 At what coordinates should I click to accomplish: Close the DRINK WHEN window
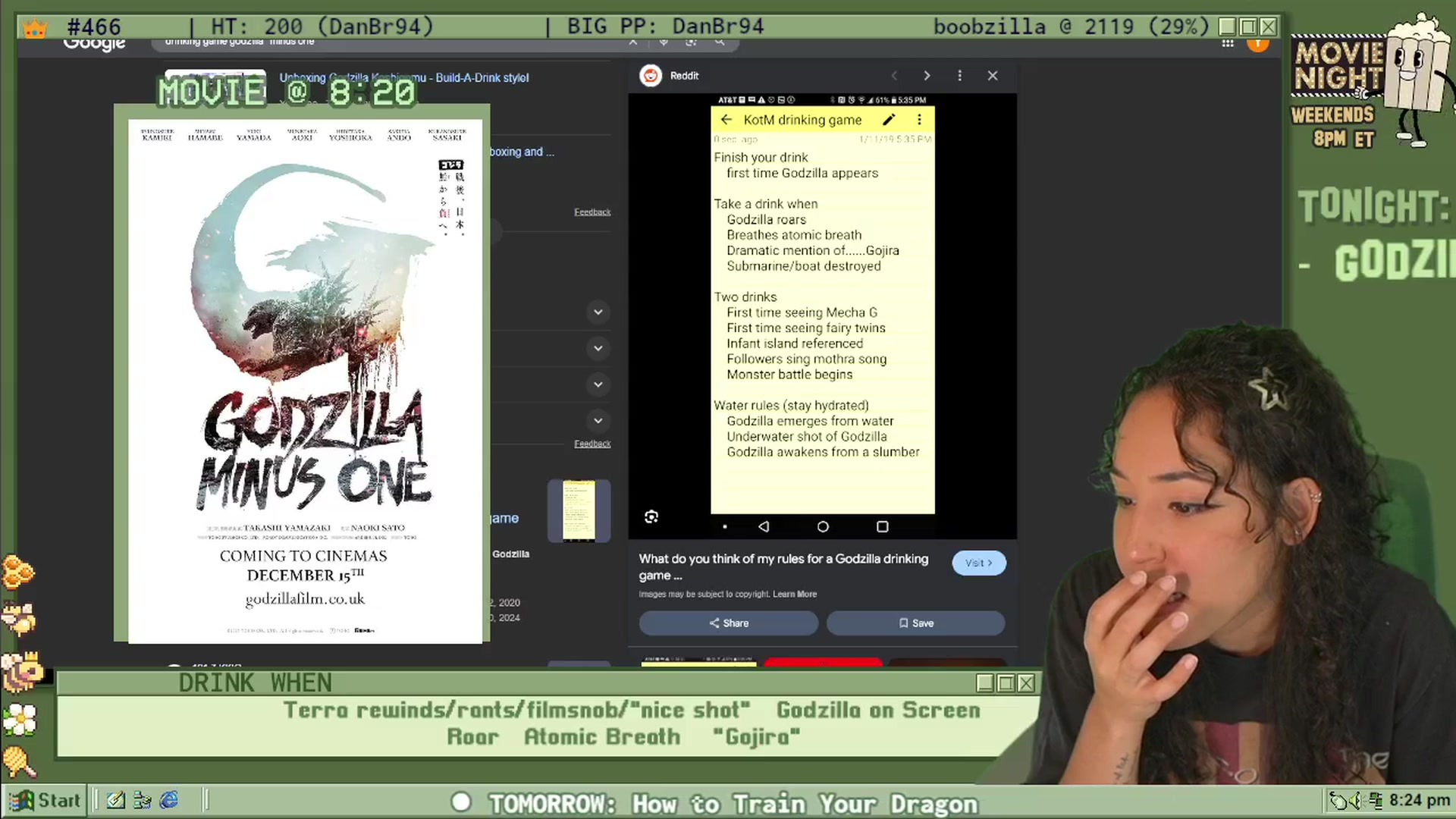(1026, 683)
